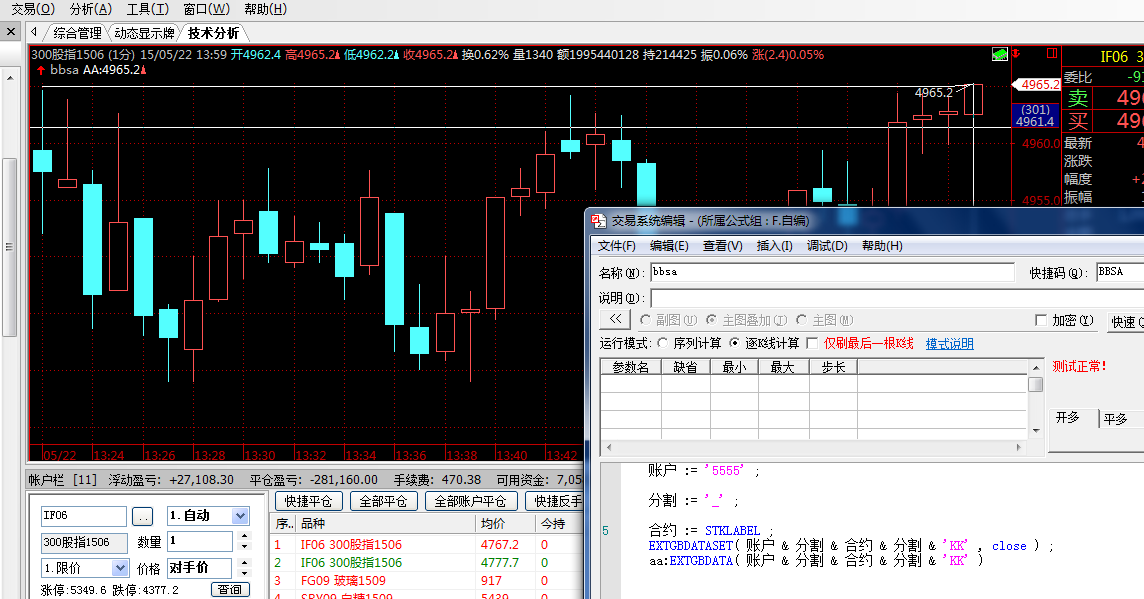
Task: Expand the '1.限价' price type dropdown
Action: click(x=119, y=568)
